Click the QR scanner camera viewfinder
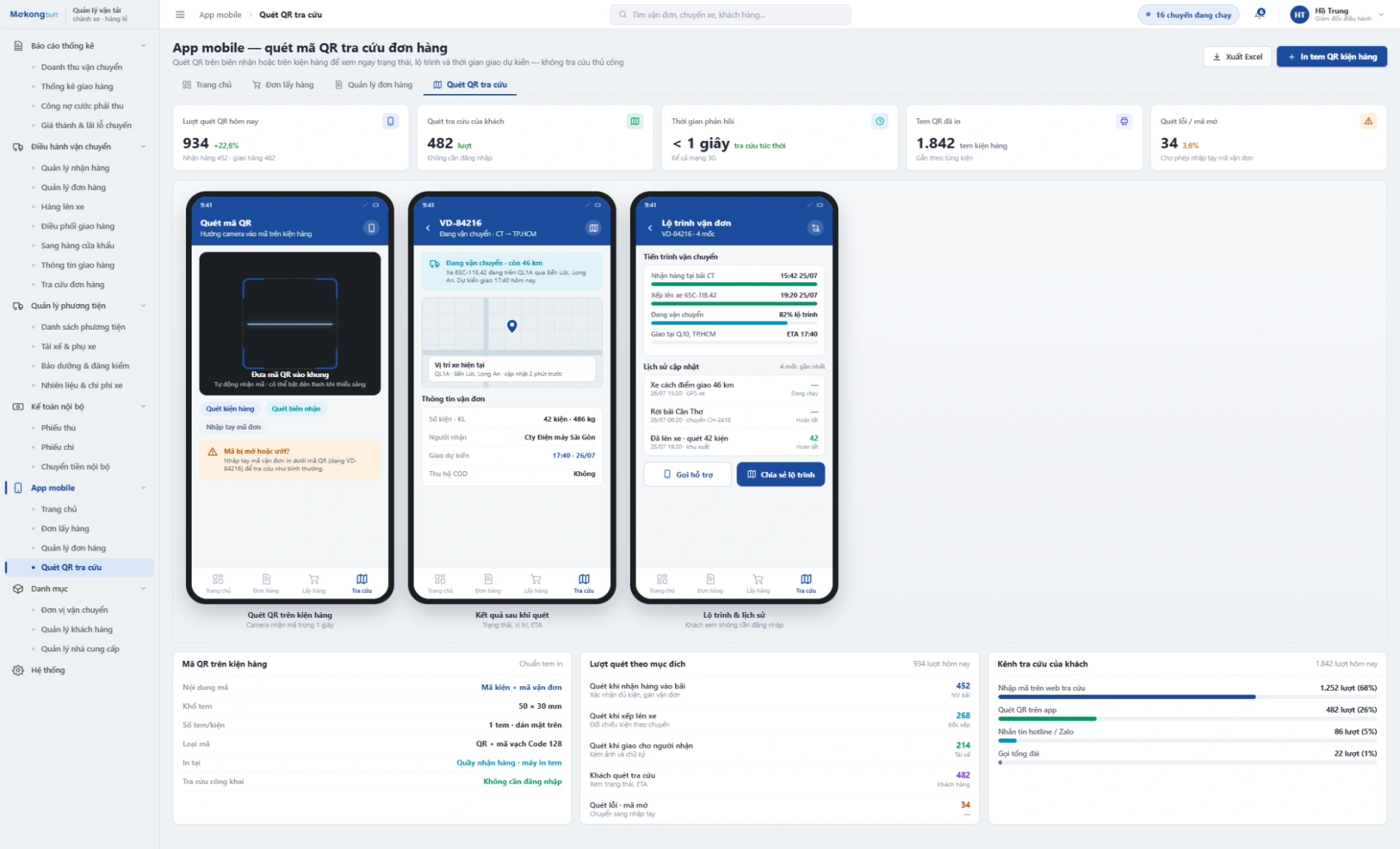1400x849 pixels. point(290,324)
